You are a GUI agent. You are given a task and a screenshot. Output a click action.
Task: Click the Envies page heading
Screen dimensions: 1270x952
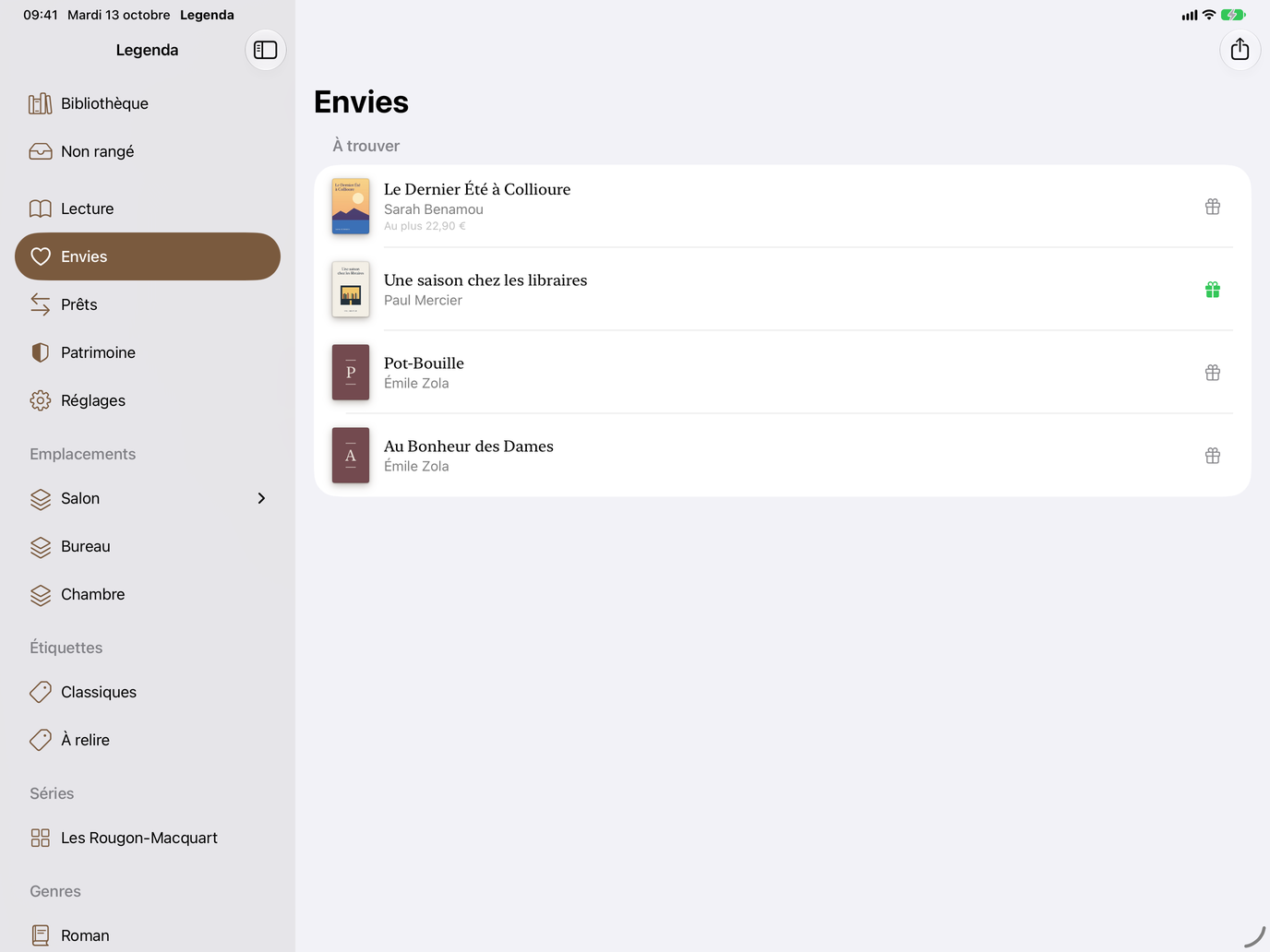[361, 101]
